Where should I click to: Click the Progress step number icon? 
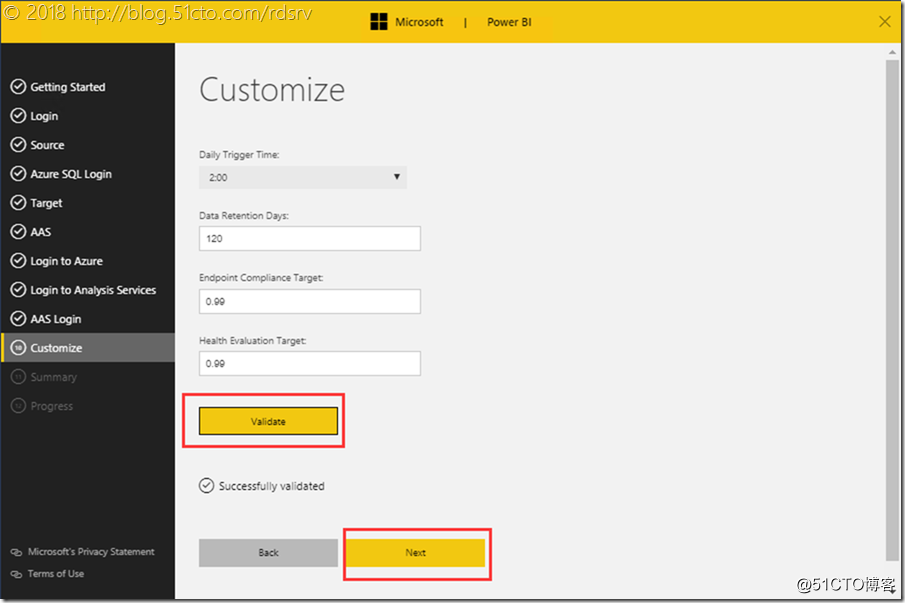tap(18, 406)
